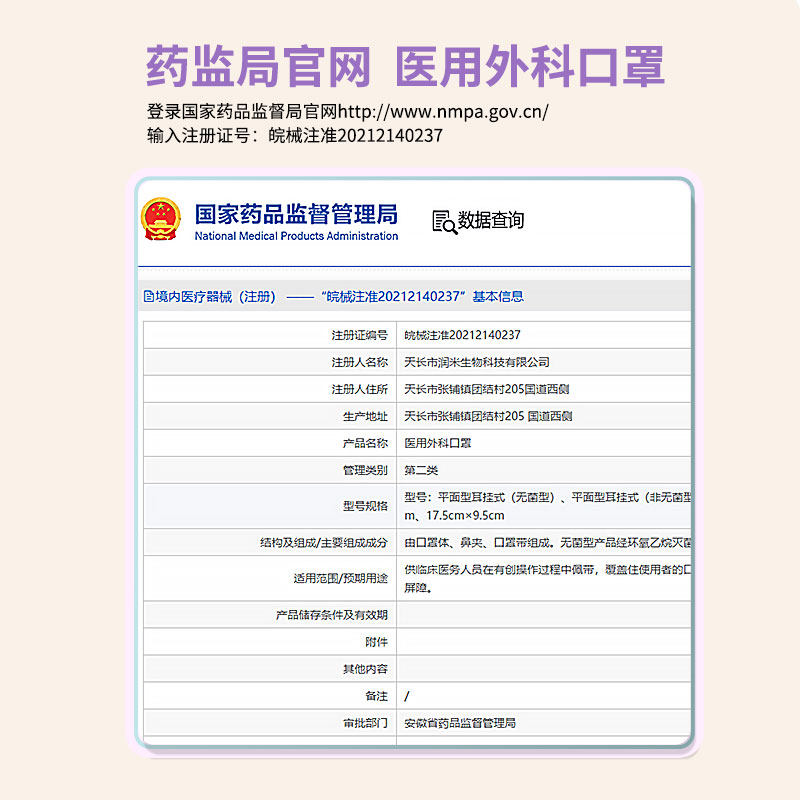Click the 注册人名称 label
The height and width of the screenshot is (800, 800).
359,362
